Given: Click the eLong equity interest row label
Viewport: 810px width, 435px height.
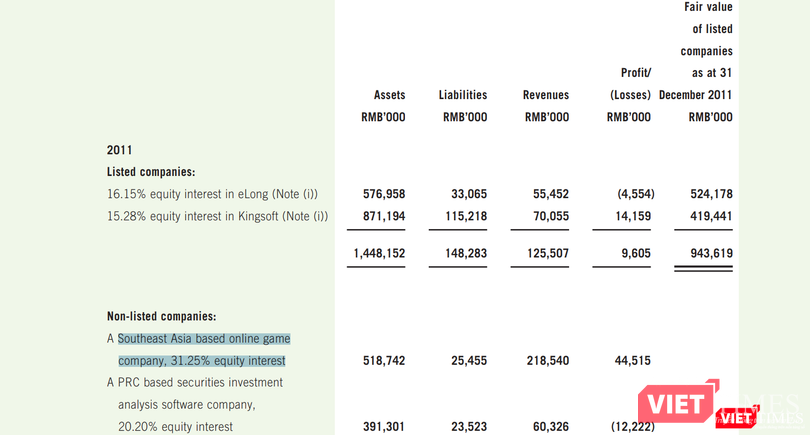Looking at the screenshot, I should click(218, 193).
